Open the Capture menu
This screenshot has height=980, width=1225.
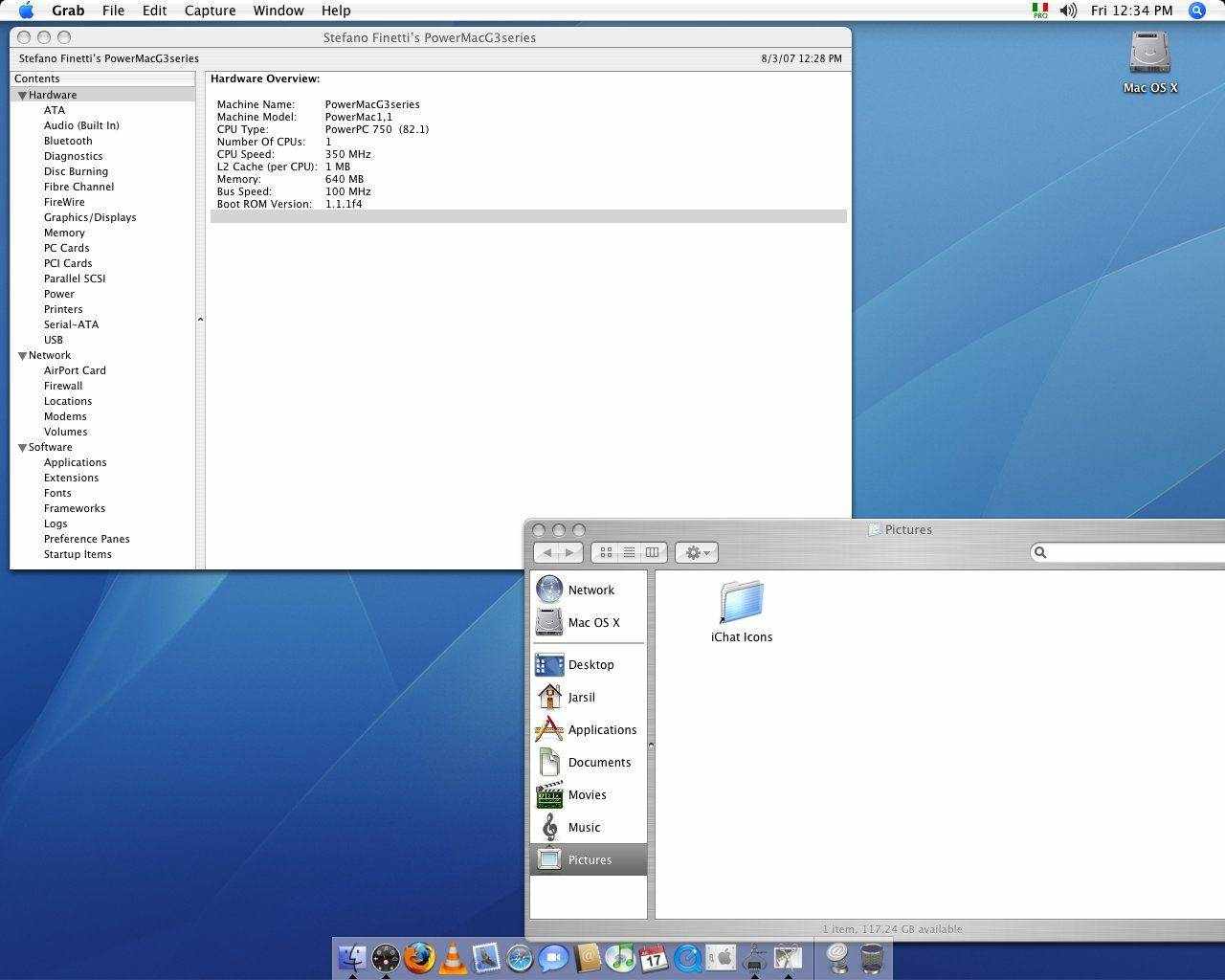coord(210,11)
